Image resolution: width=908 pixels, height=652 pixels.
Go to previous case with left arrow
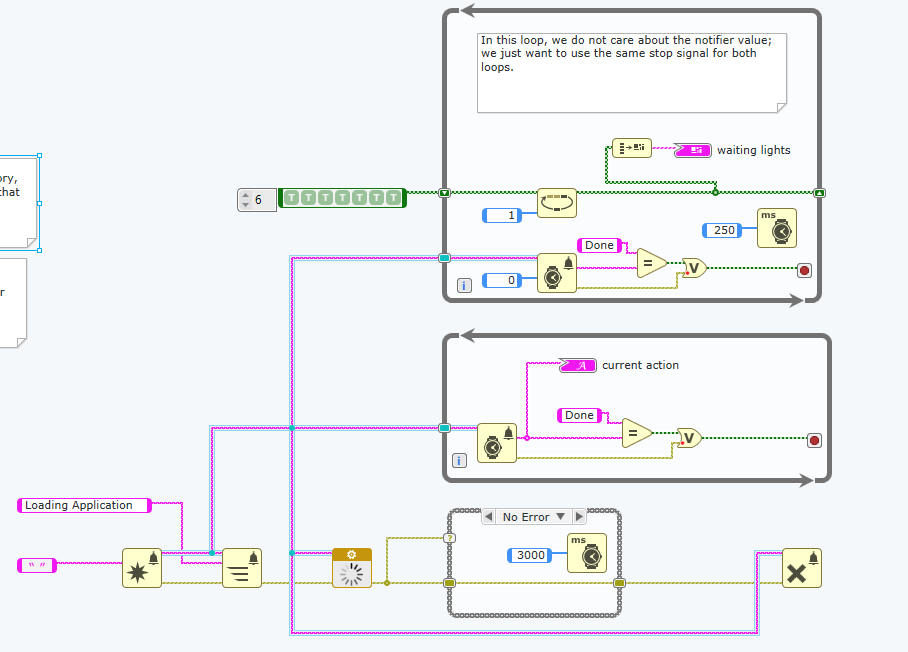tap(489, 516)
